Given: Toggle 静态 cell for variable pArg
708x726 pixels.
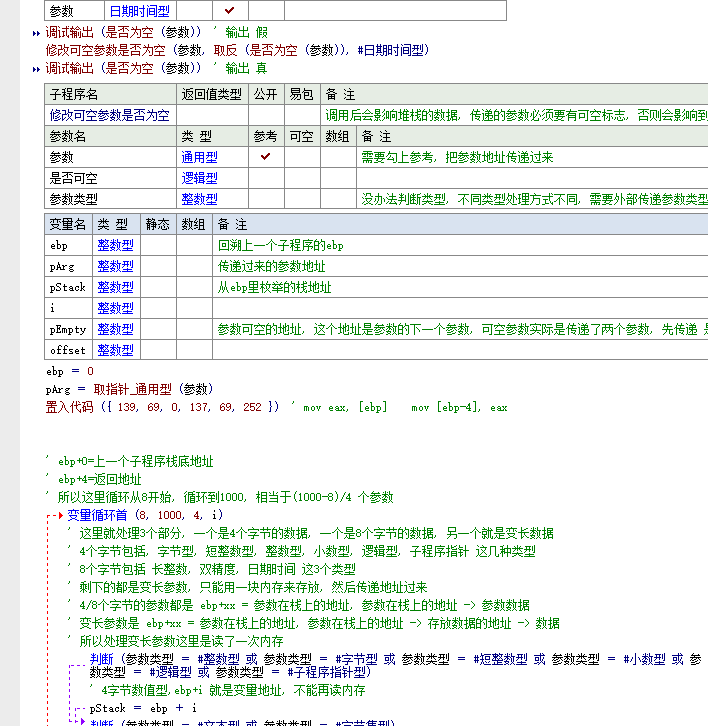Looking at the screenshot, I should point(158,266).
